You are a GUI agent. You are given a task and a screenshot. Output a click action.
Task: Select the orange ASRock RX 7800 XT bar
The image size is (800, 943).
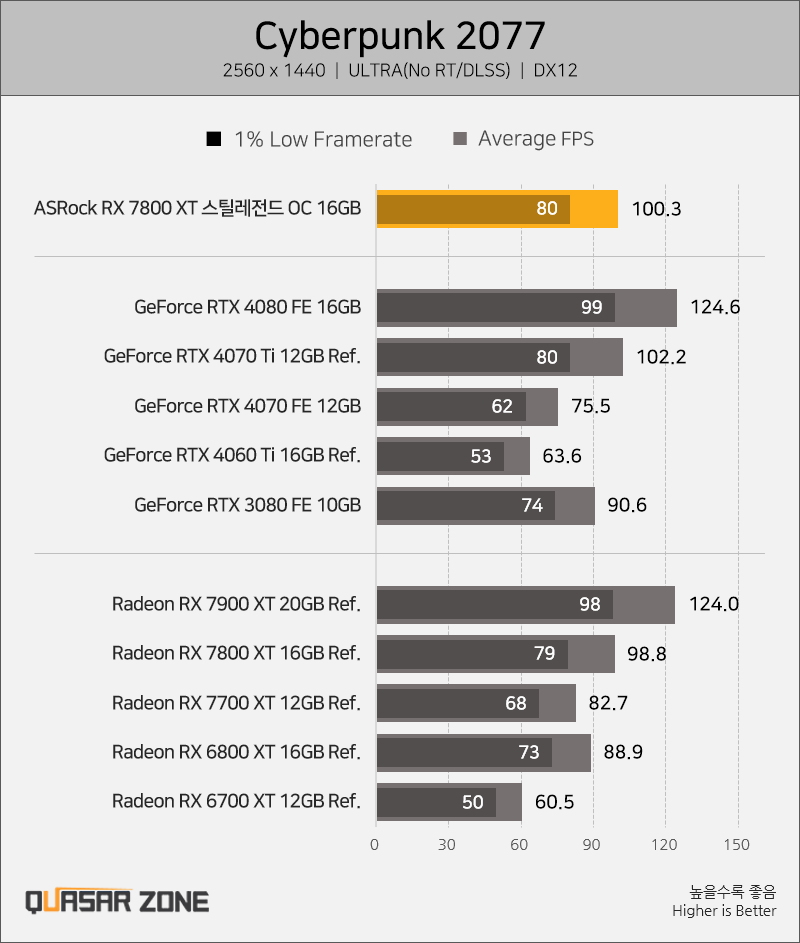pos(497,209)
